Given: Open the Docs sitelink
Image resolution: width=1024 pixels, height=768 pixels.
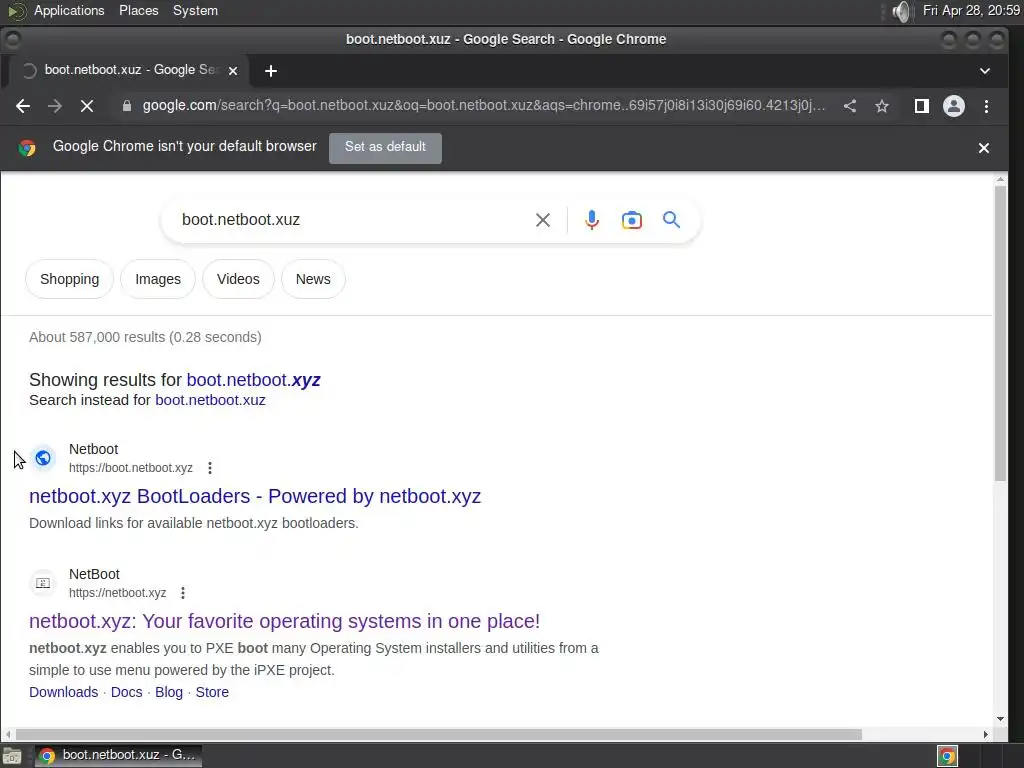Looking at the screenshot, I should coord(127,692).
